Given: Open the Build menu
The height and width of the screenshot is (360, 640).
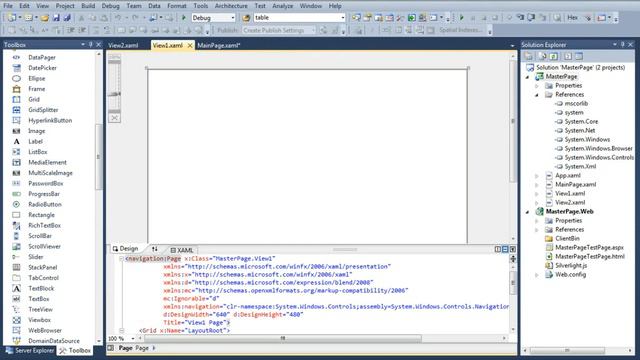Looking at the screenshot, I should (x=88, y=6).
